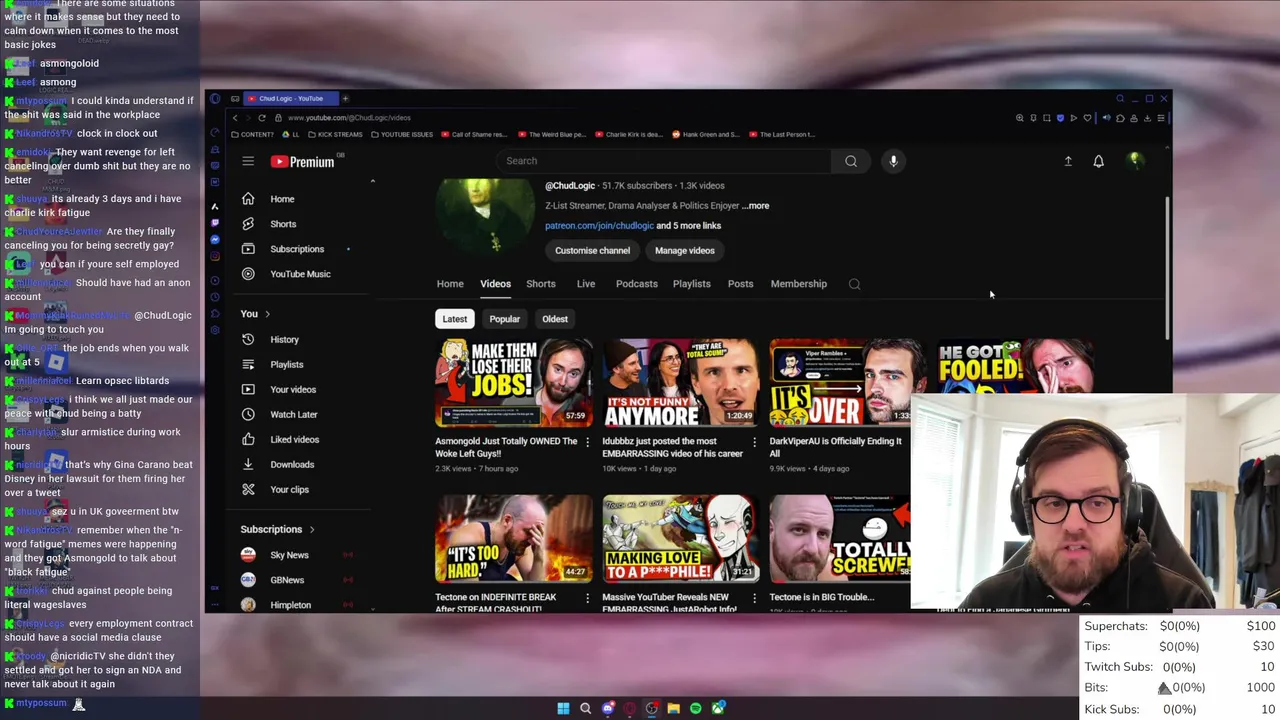Open YOUTUBE ISSUES bookmark folder
1280x720 pixels.
click(402, 134)
